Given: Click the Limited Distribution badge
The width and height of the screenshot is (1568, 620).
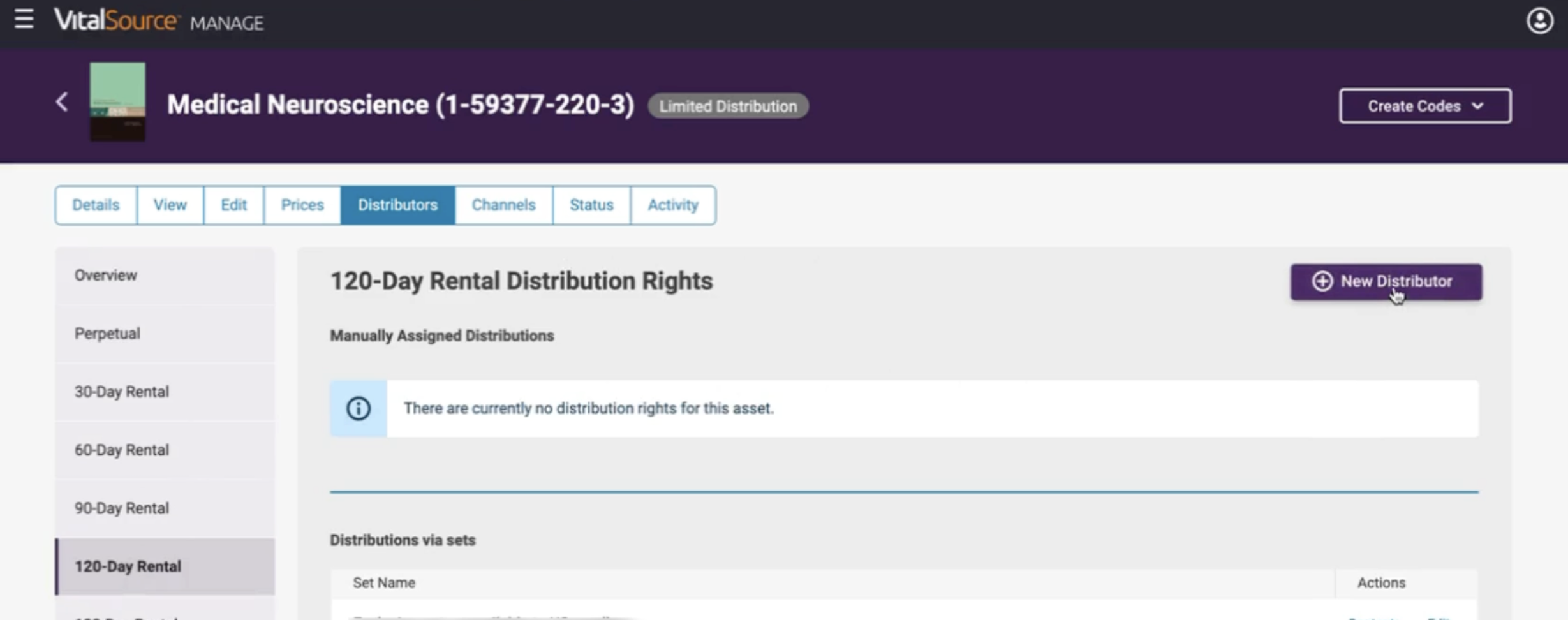Looking at the screenshot, I should pos(728,107).
